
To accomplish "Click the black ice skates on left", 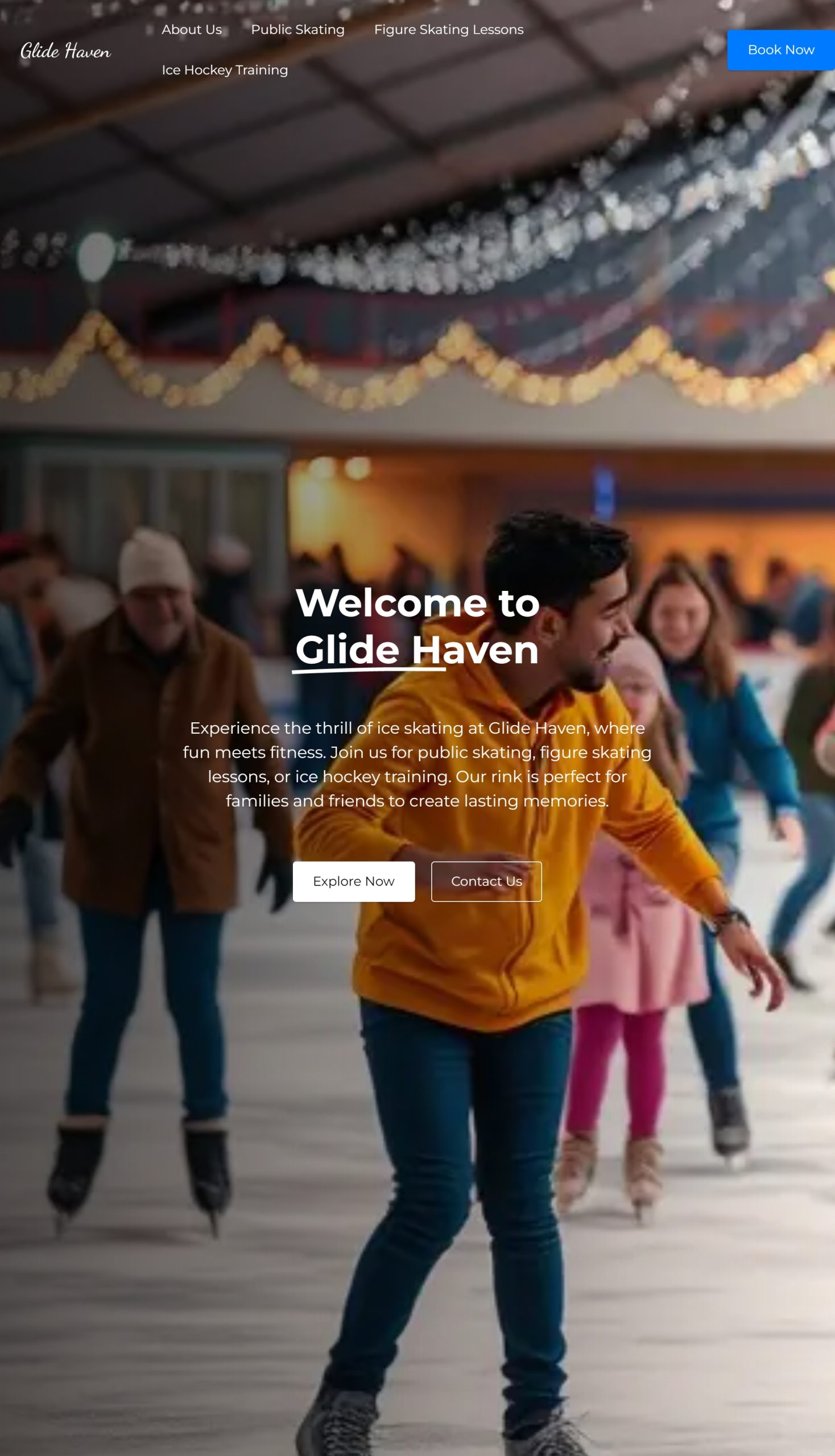I will [x=140, y=1170].
